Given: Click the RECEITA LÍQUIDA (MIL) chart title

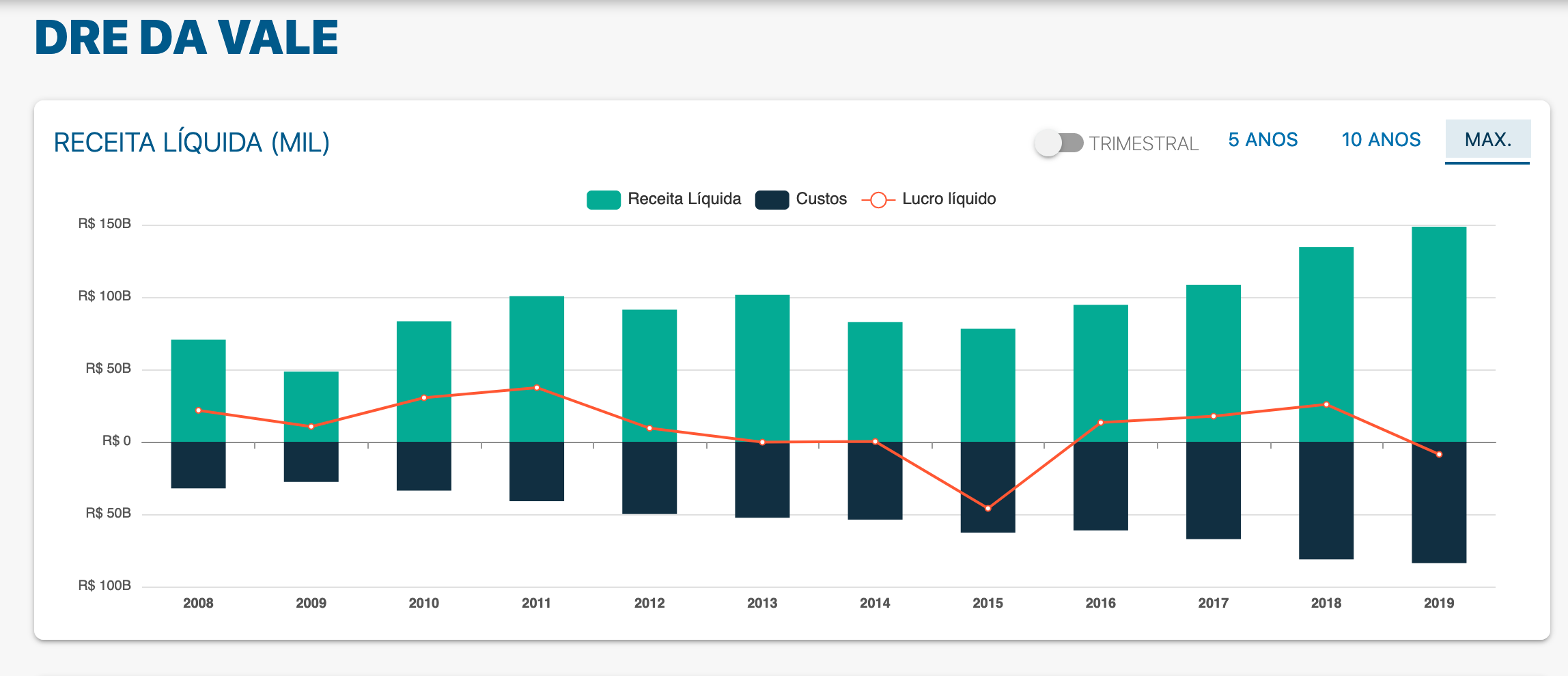Looking at the screenshot, I should point(192,143).
